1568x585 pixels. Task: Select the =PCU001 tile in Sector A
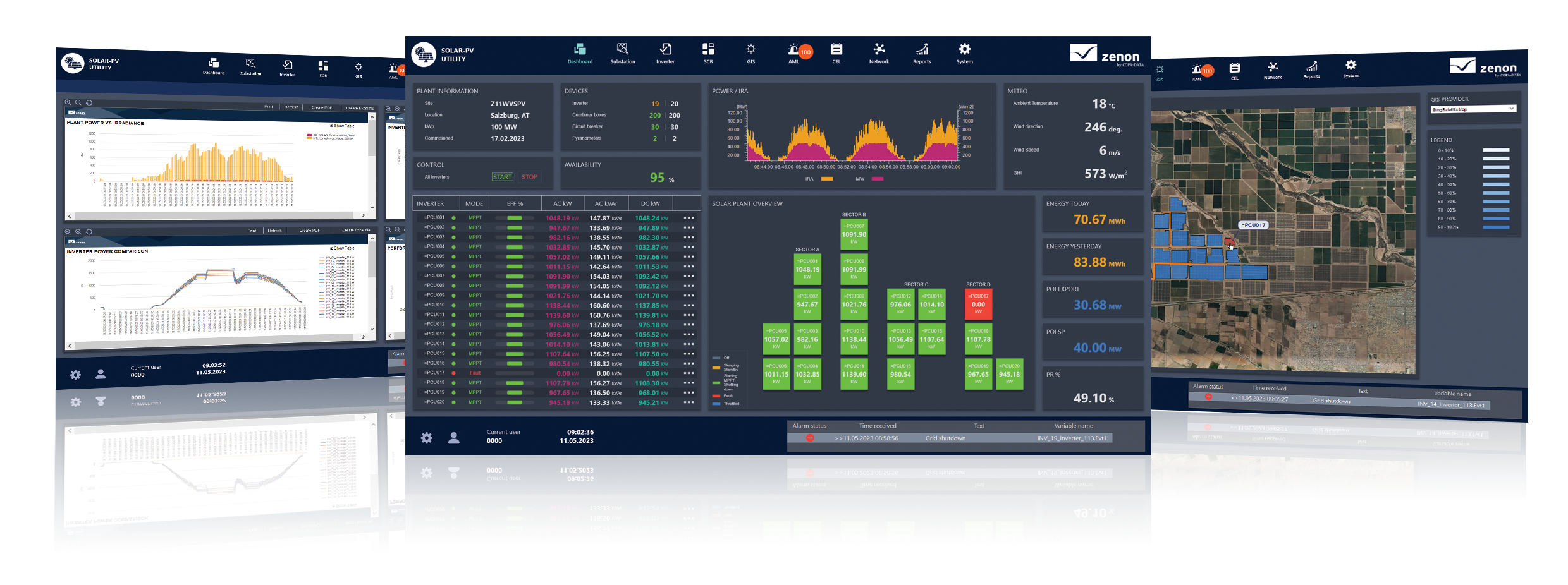807,269
